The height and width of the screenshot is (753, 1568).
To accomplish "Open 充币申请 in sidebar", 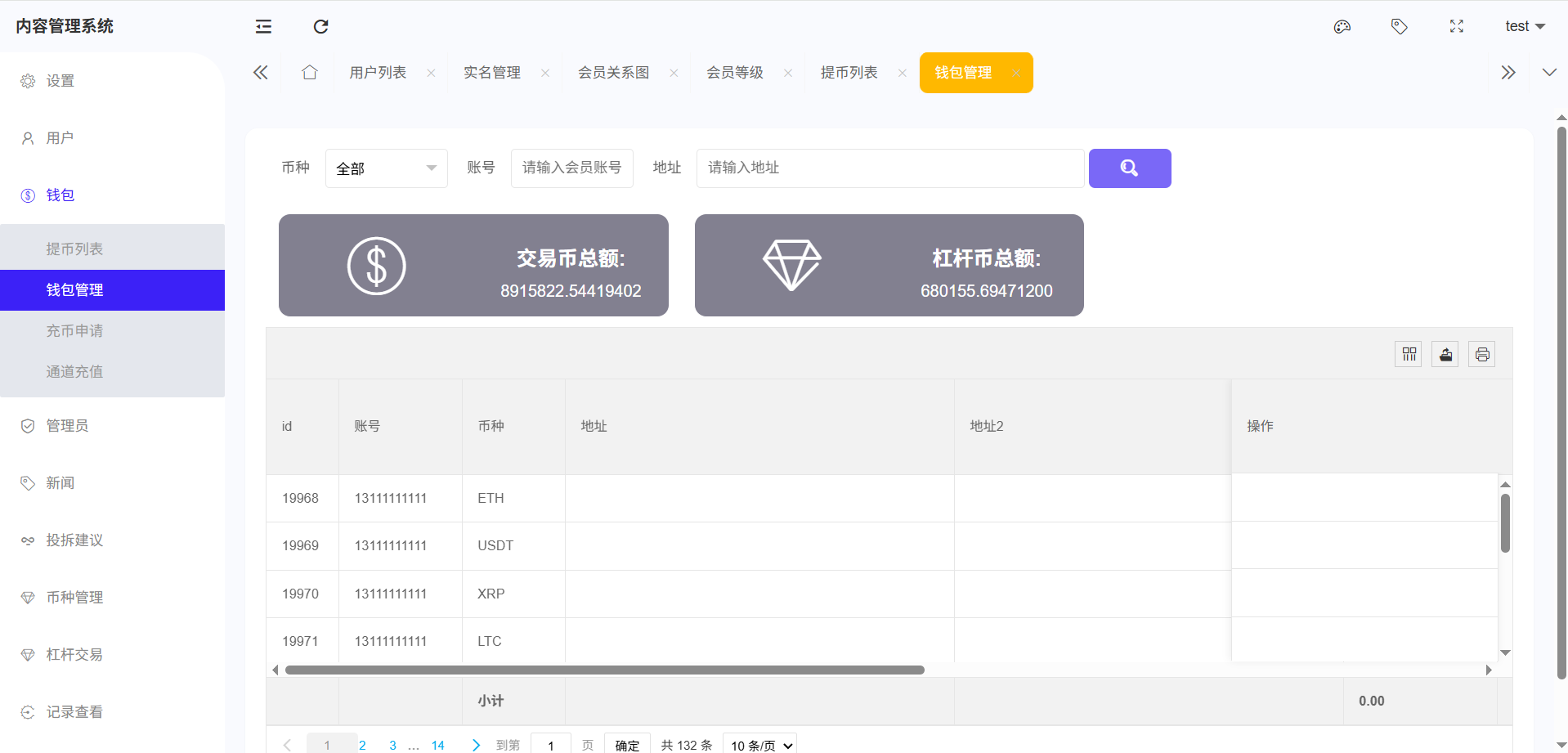I will point(74,331).
